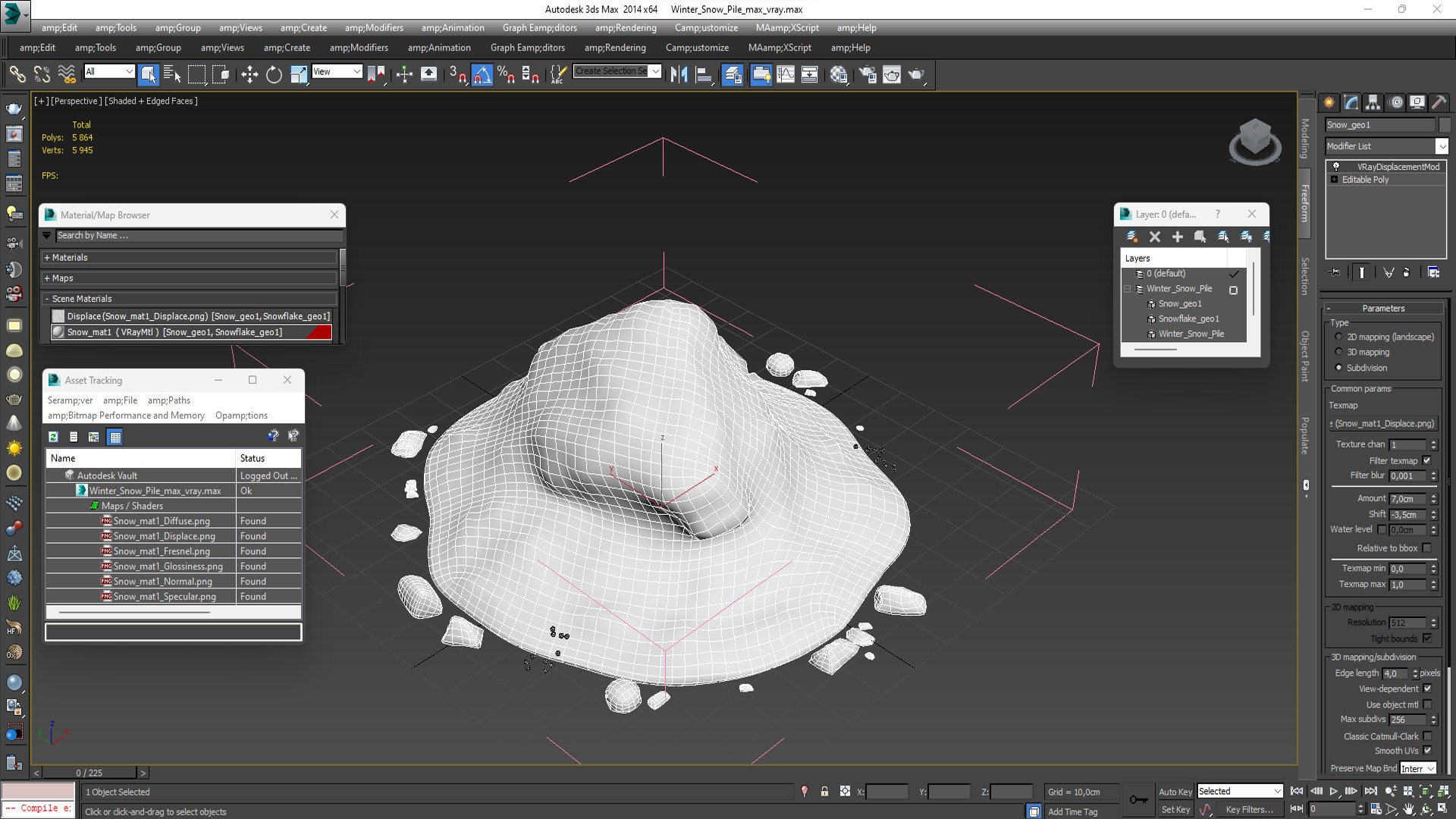Screen dimensions: 1456x819
Task: Toggle the Filter texmap checkbox
Action: point(1427,460)
